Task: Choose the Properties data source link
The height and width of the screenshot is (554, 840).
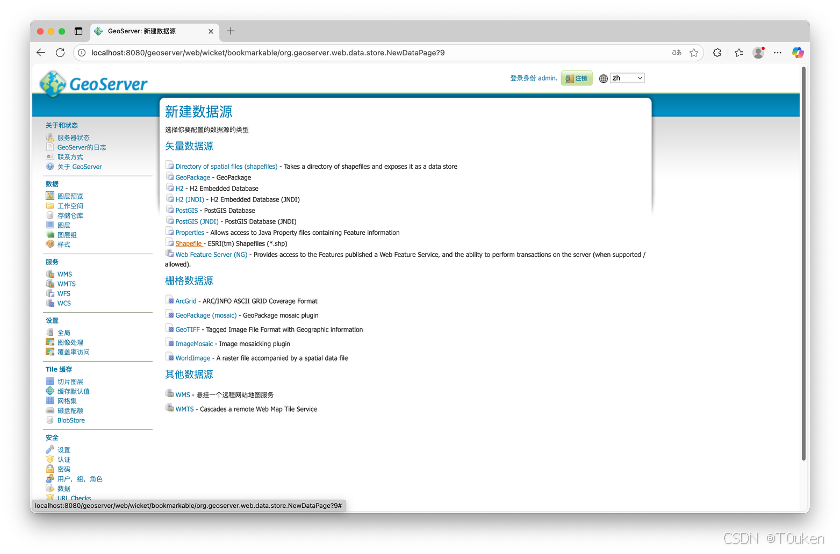Action: [x=190, y=233]
